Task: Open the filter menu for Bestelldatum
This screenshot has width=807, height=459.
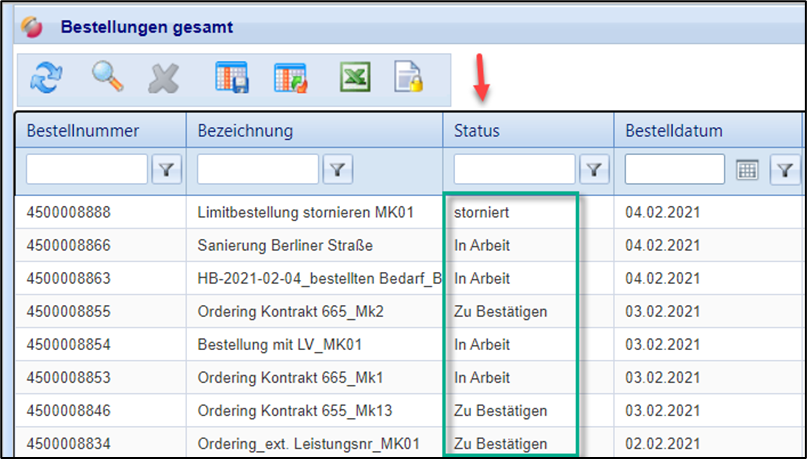Action: [x=786, y=170]
